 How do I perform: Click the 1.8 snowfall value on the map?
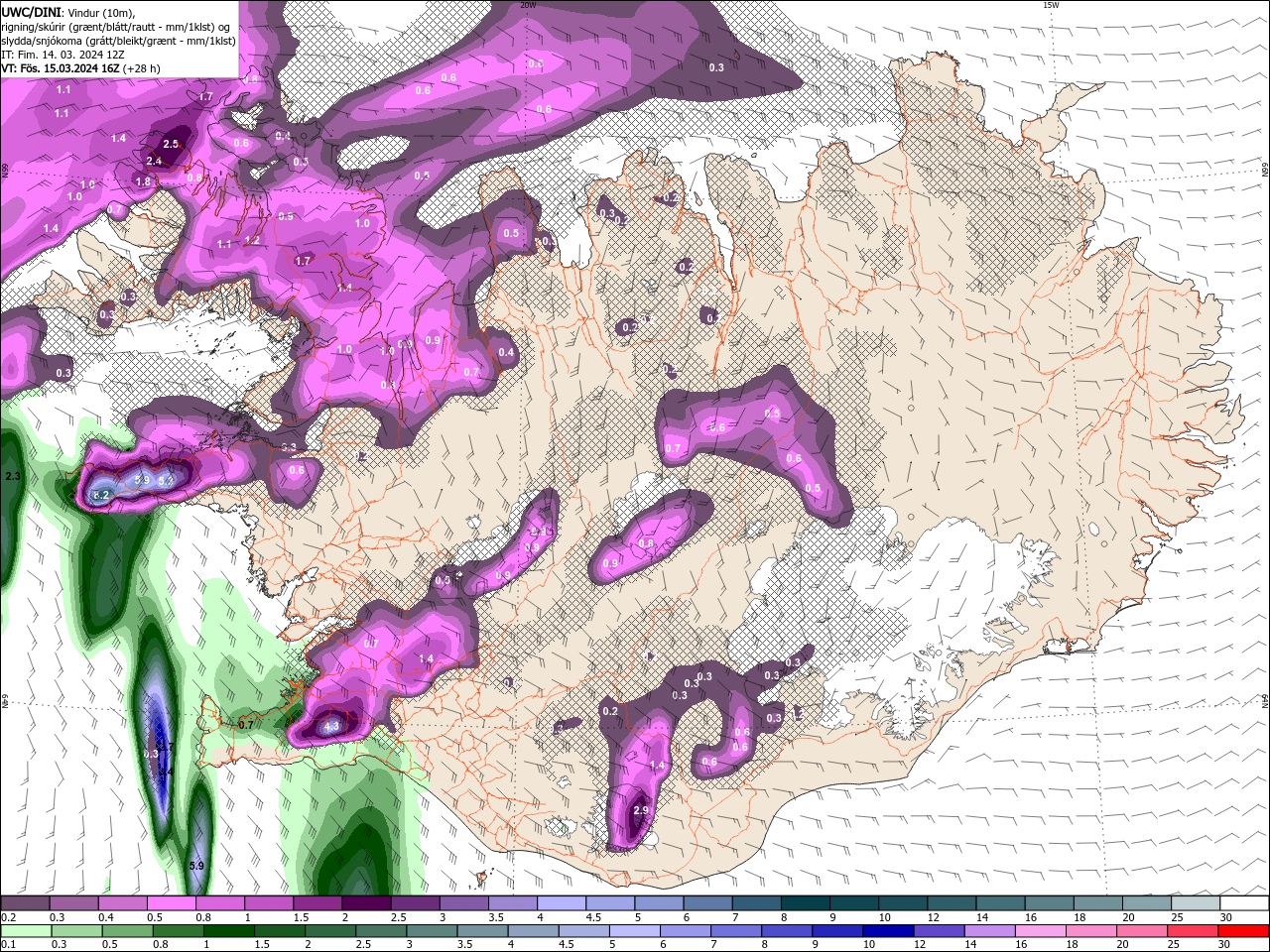(143, 181)
